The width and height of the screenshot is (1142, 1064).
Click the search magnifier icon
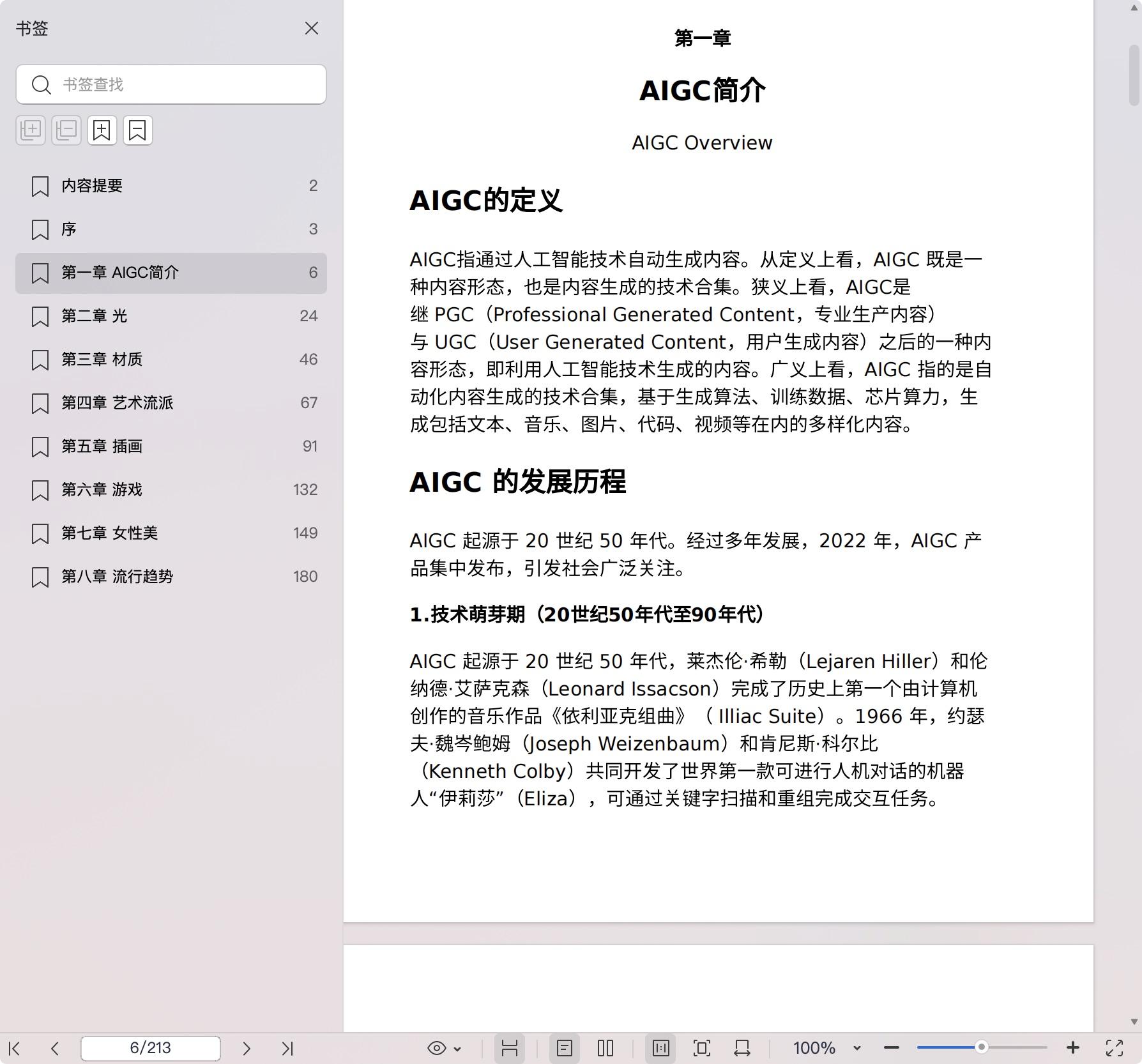pos(42,84)
